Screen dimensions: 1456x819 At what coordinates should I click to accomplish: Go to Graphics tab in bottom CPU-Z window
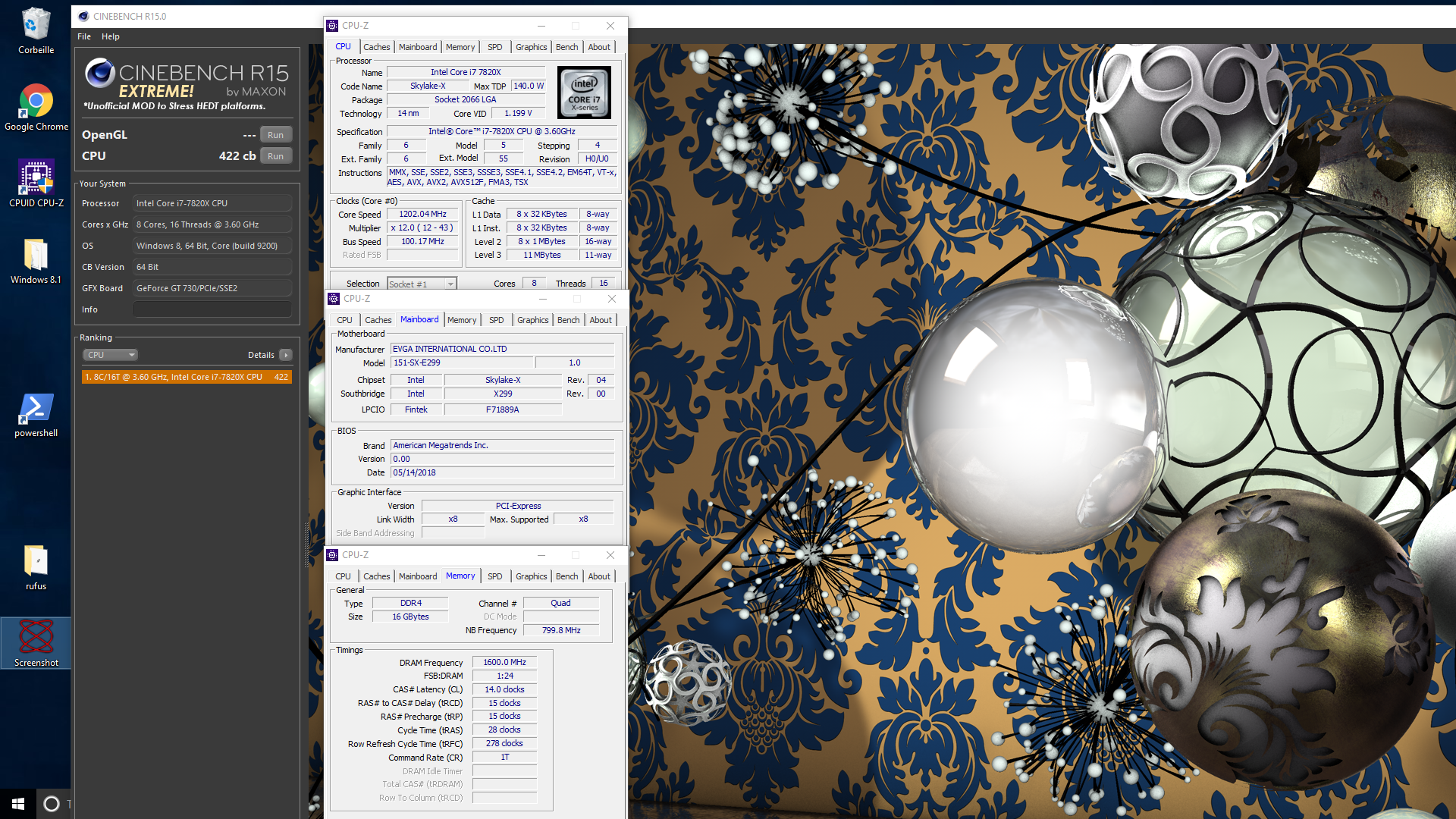[532, 576]
